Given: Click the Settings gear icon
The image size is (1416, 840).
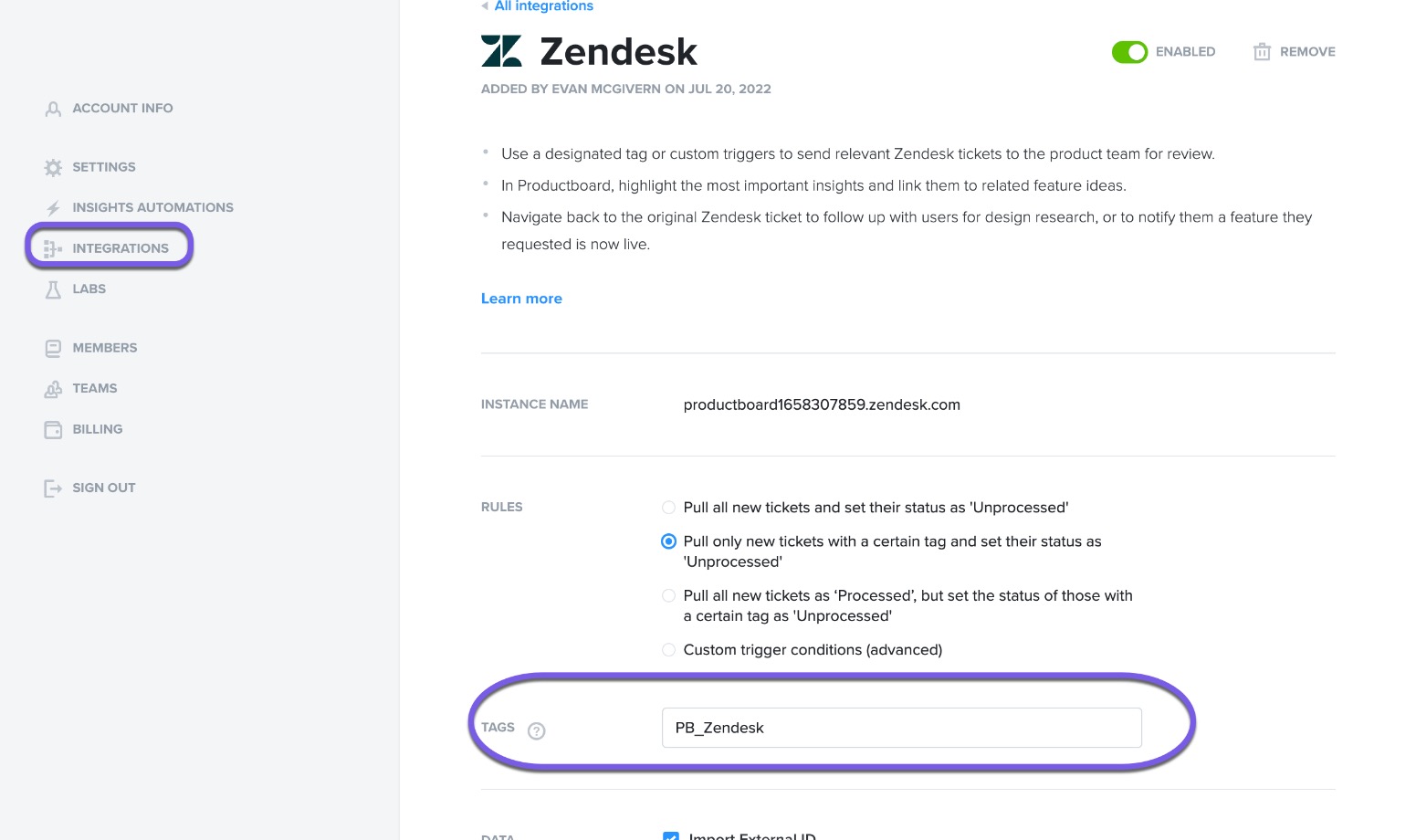Looking at the screenshot, I should click(x=53, y=168).
